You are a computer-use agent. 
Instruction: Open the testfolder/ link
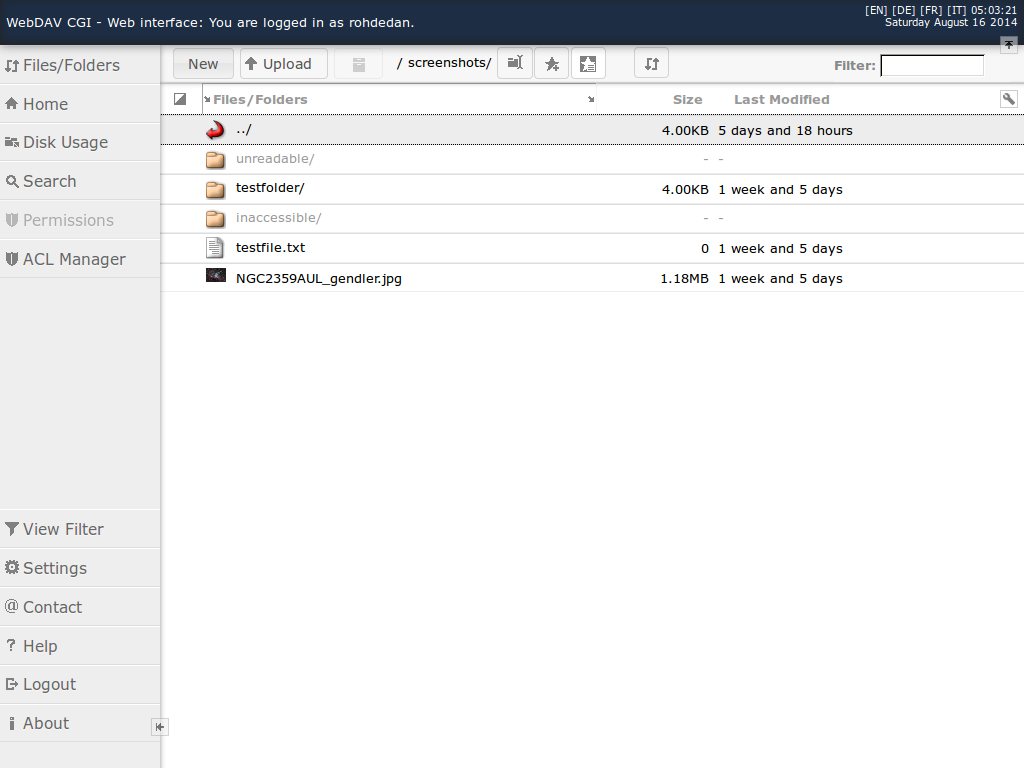[x=270, y=188]
